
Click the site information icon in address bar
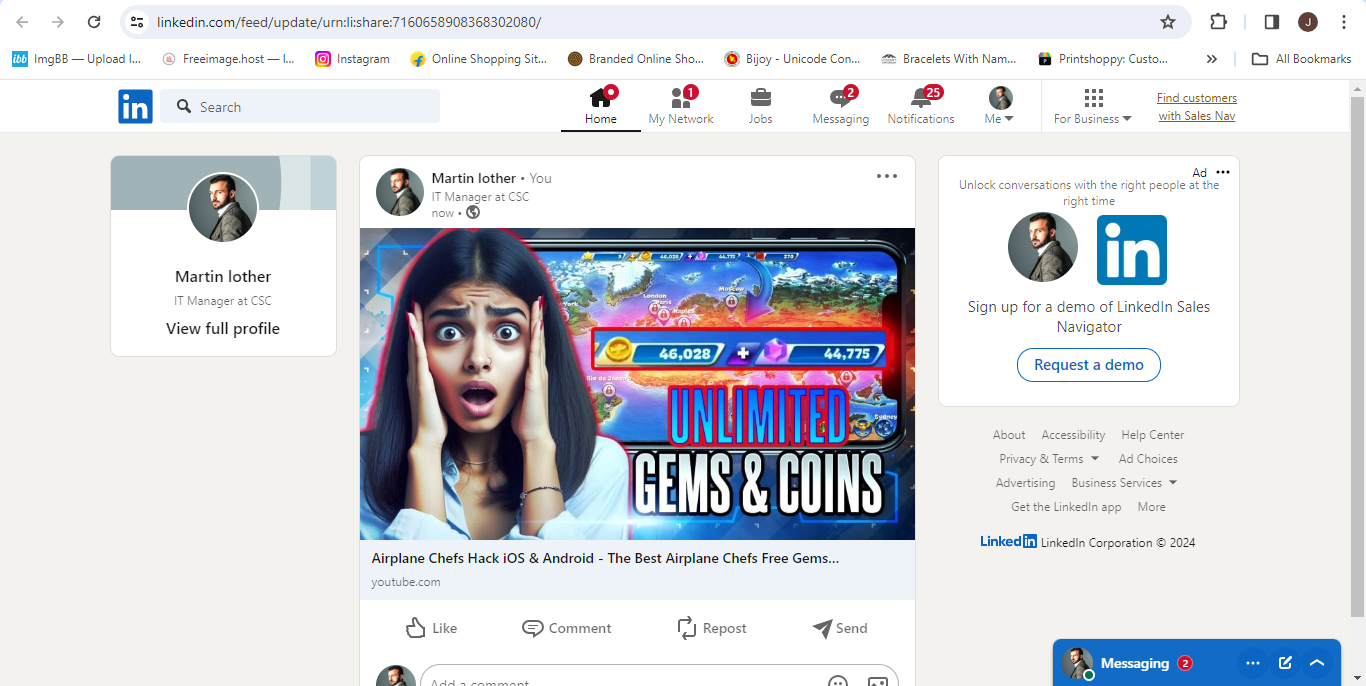(x=137, y=22)
